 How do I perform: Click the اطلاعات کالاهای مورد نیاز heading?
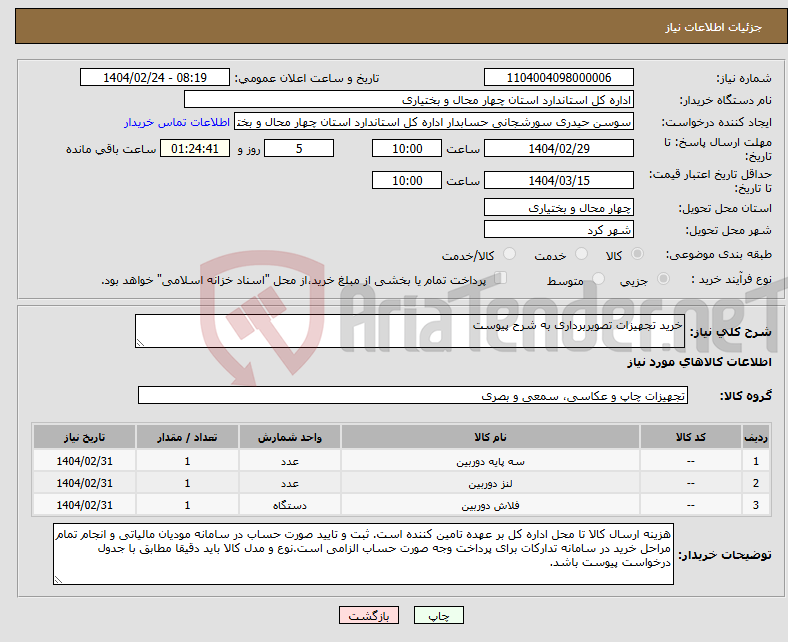coord(699,362)
